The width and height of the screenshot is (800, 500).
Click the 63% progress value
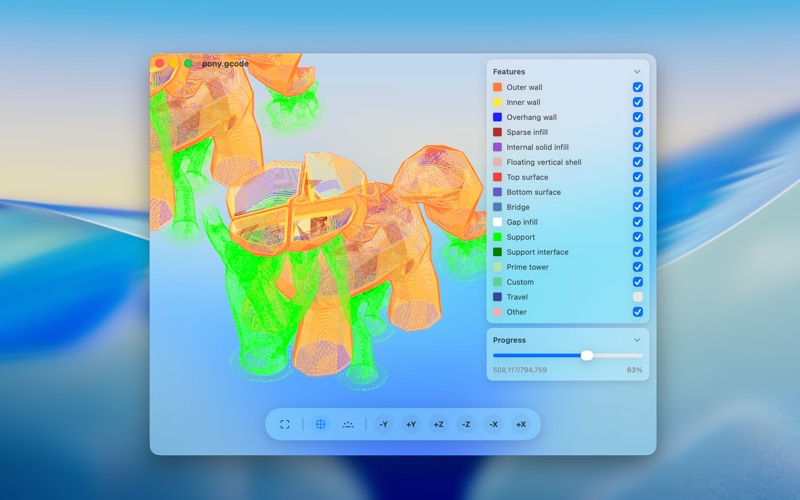tap(635, 370)
